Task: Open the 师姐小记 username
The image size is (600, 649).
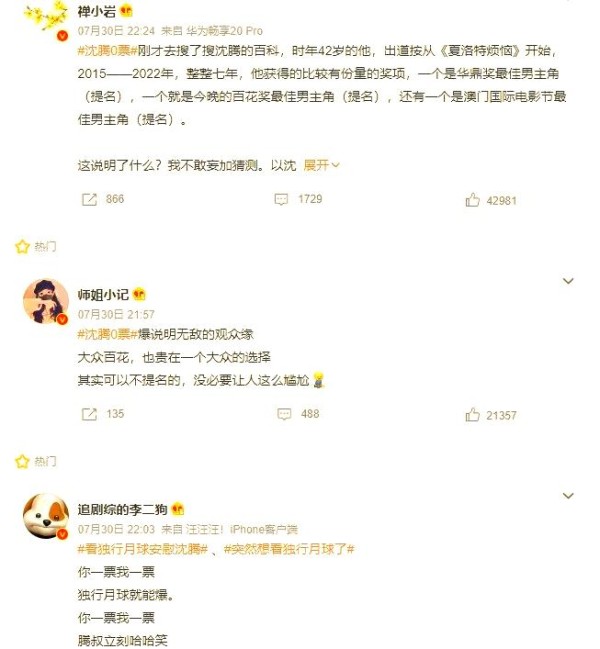Action: (x=103, y=295)
